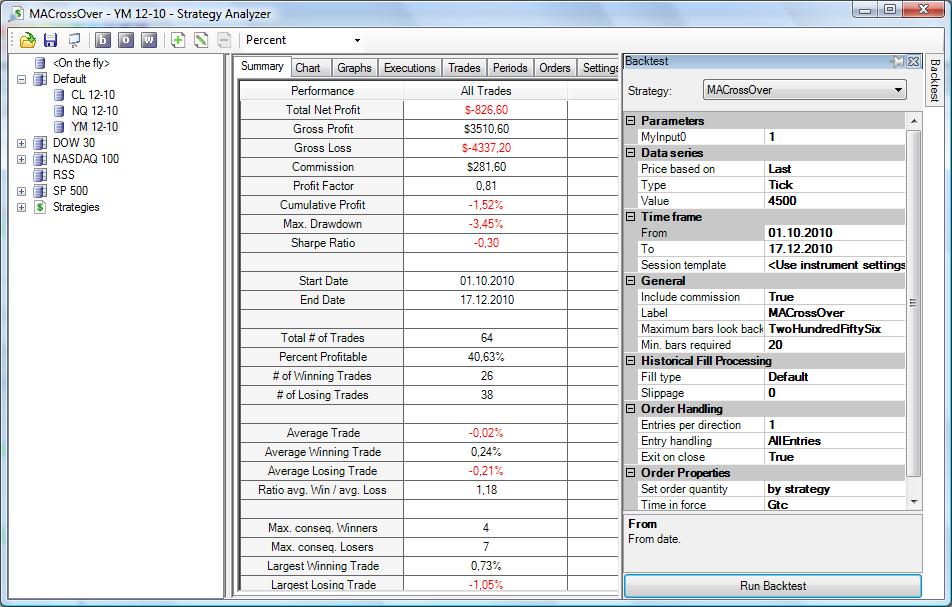952x607 pixels.
Task: Select YM 12-10 in the tree
Action: (x=94, y=126)
